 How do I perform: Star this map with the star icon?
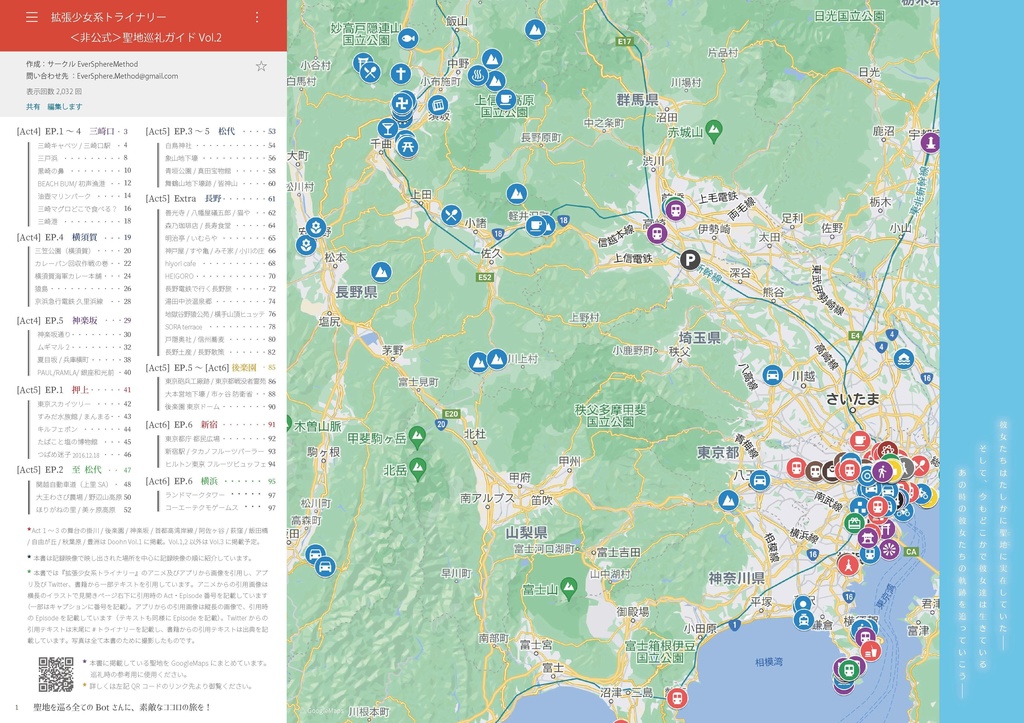tap(261, 66)
